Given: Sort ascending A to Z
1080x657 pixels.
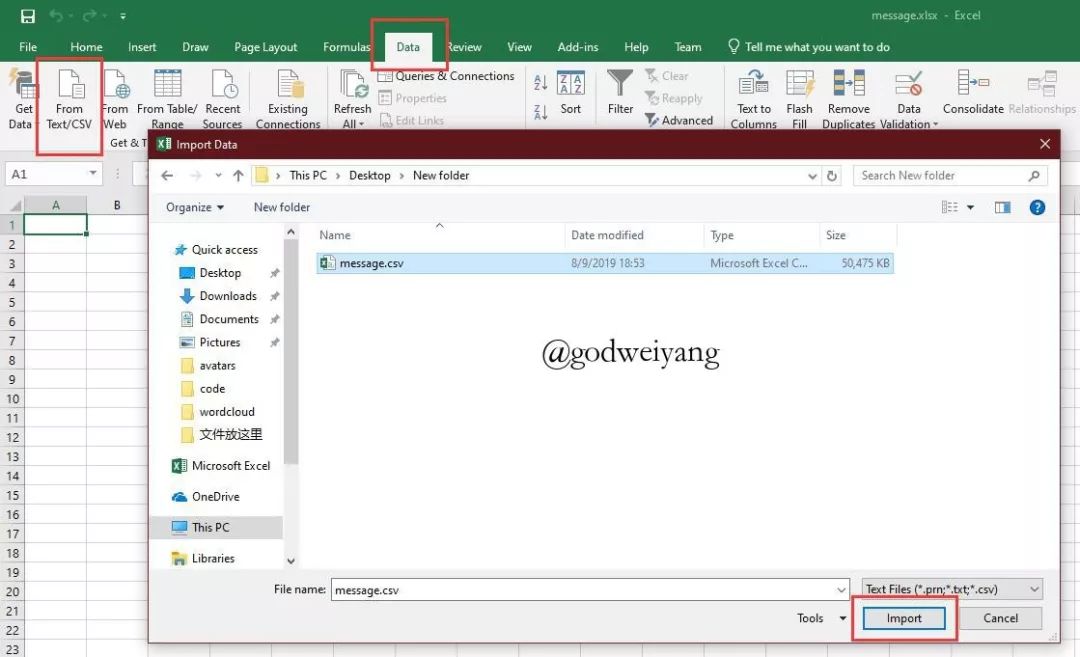Looking at the screenshot, I should tap(541, 83).
